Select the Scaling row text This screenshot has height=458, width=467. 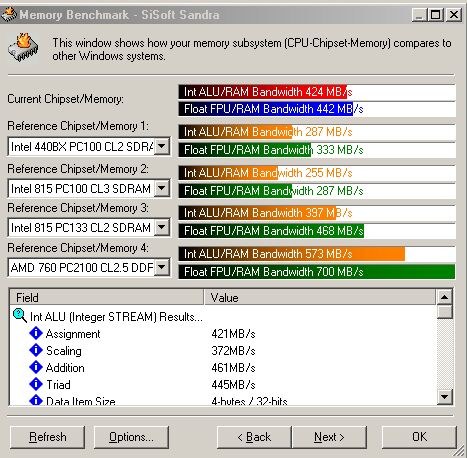(64, 351)
